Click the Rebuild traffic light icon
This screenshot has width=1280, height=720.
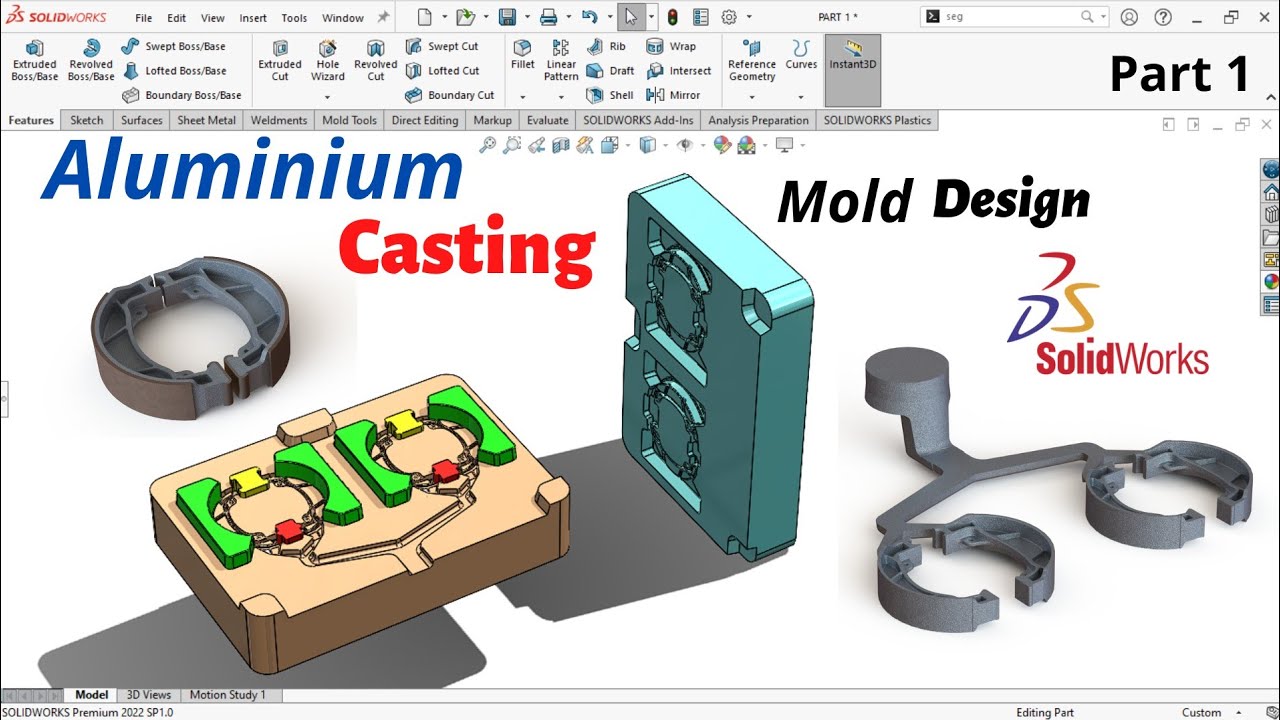[x=673, y=17]
